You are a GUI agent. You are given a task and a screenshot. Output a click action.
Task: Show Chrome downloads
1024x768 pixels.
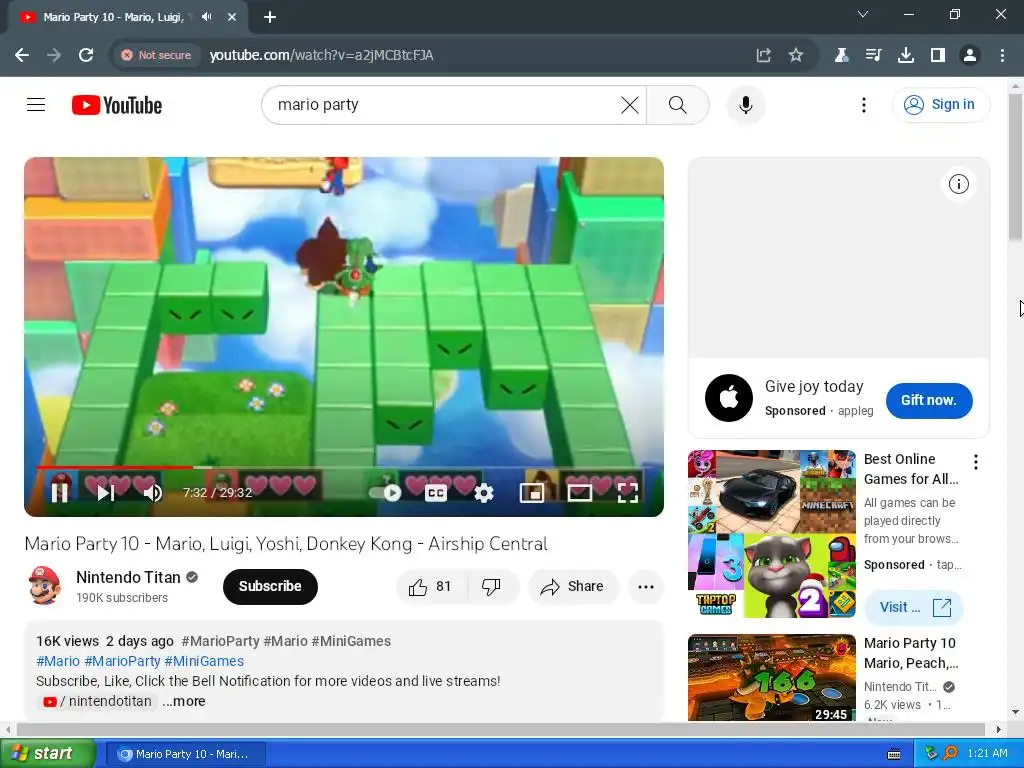pyautogui.click(x=906, y=55)
